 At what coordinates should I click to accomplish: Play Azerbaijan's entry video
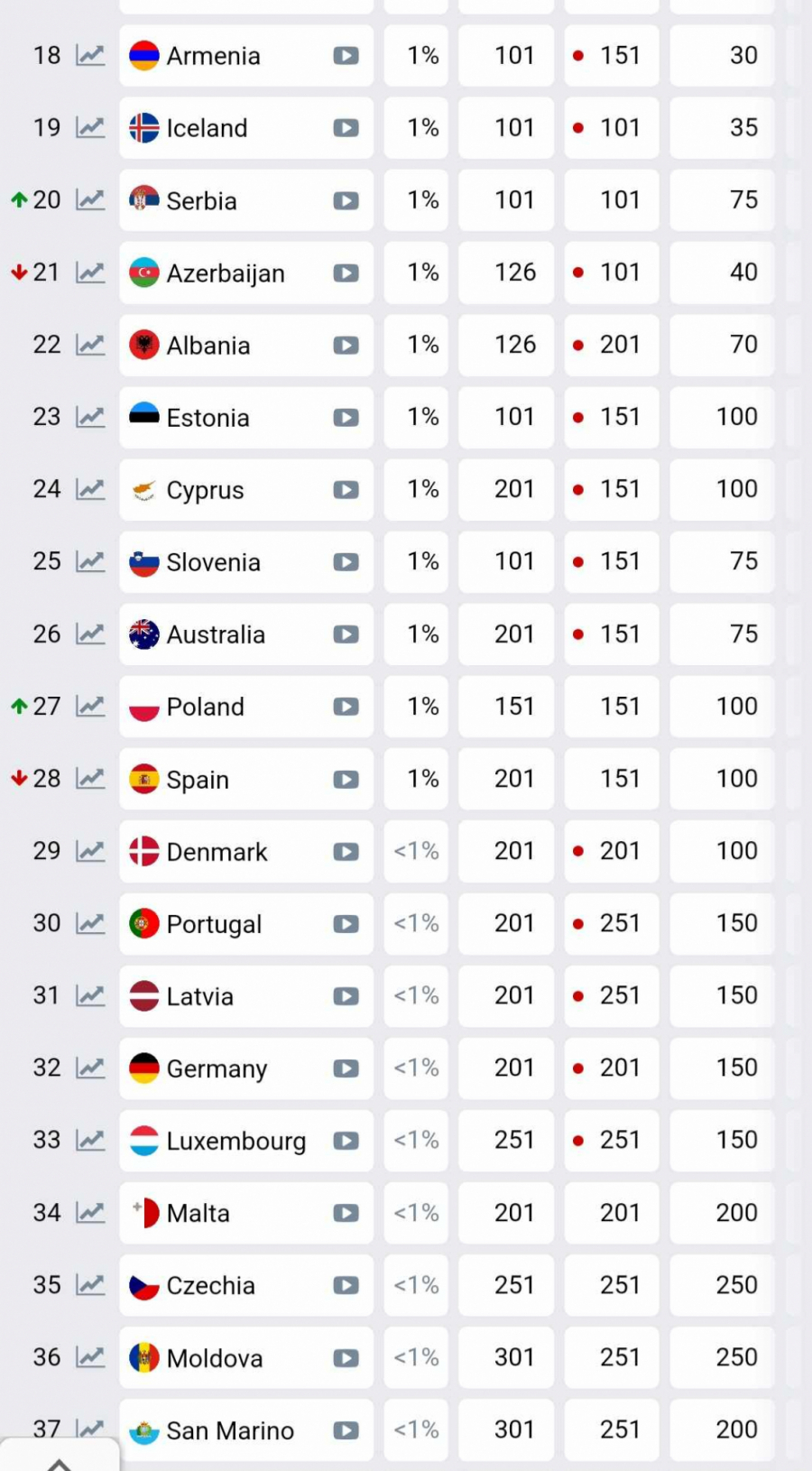[346, 273]
